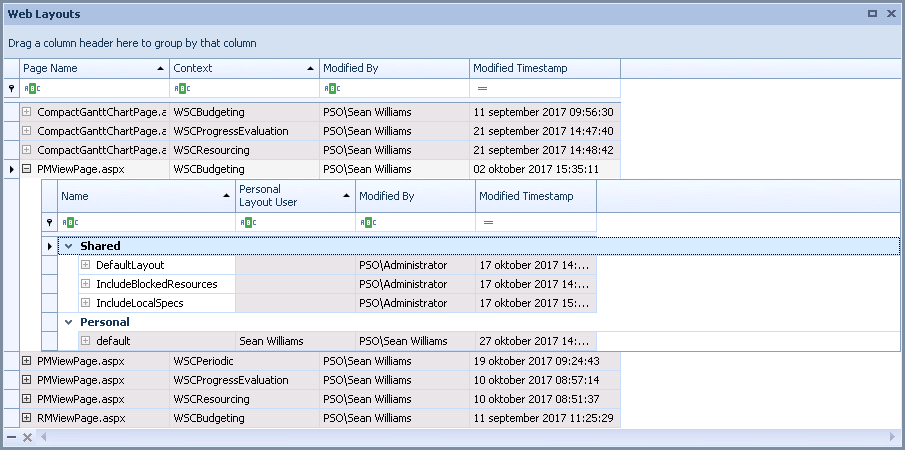Collapse the expanded PMViewPage.aspx WSCBudgeting row
This screenshot has height=450, width=905.
(27, 170)
